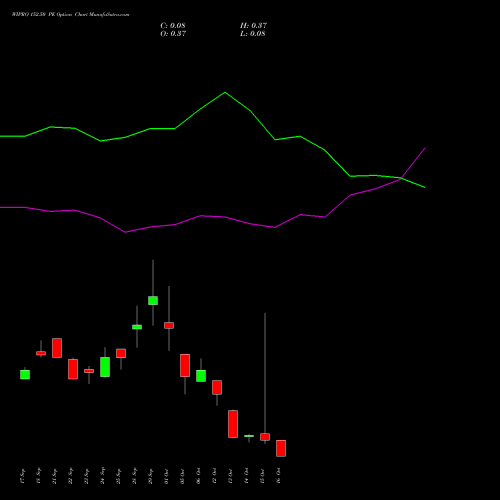Click the green and purple line crossover point
The image size is (500, 500).
[x=401, y=178]
